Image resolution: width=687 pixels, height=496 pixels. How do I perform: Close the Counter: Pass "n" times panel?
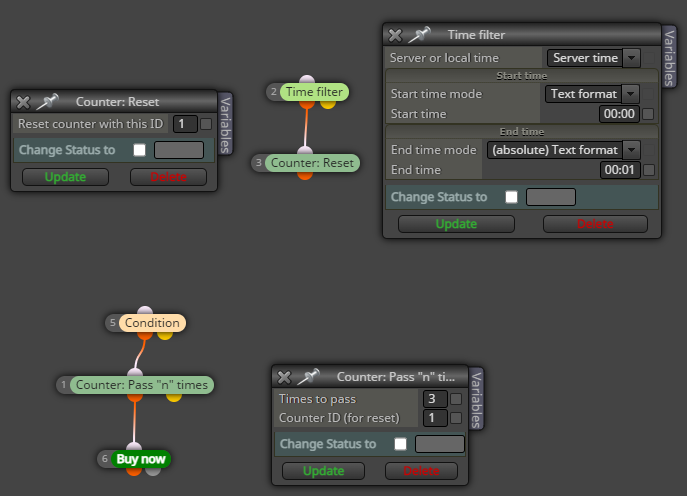coord(284,377)
